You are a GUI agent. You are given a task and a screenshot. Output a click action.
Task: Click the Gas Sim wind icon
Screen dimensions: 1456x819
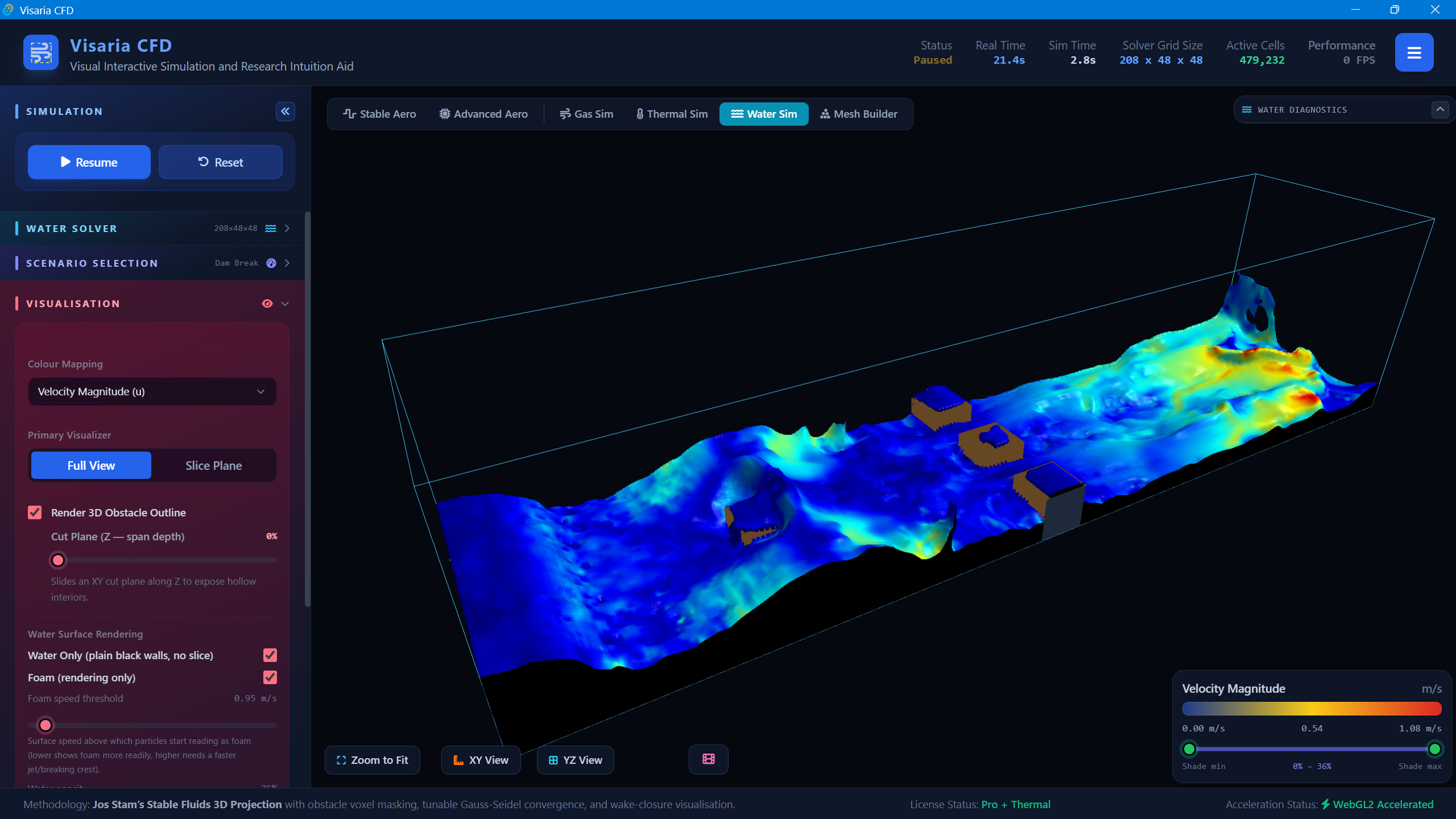tap(565, 114)
